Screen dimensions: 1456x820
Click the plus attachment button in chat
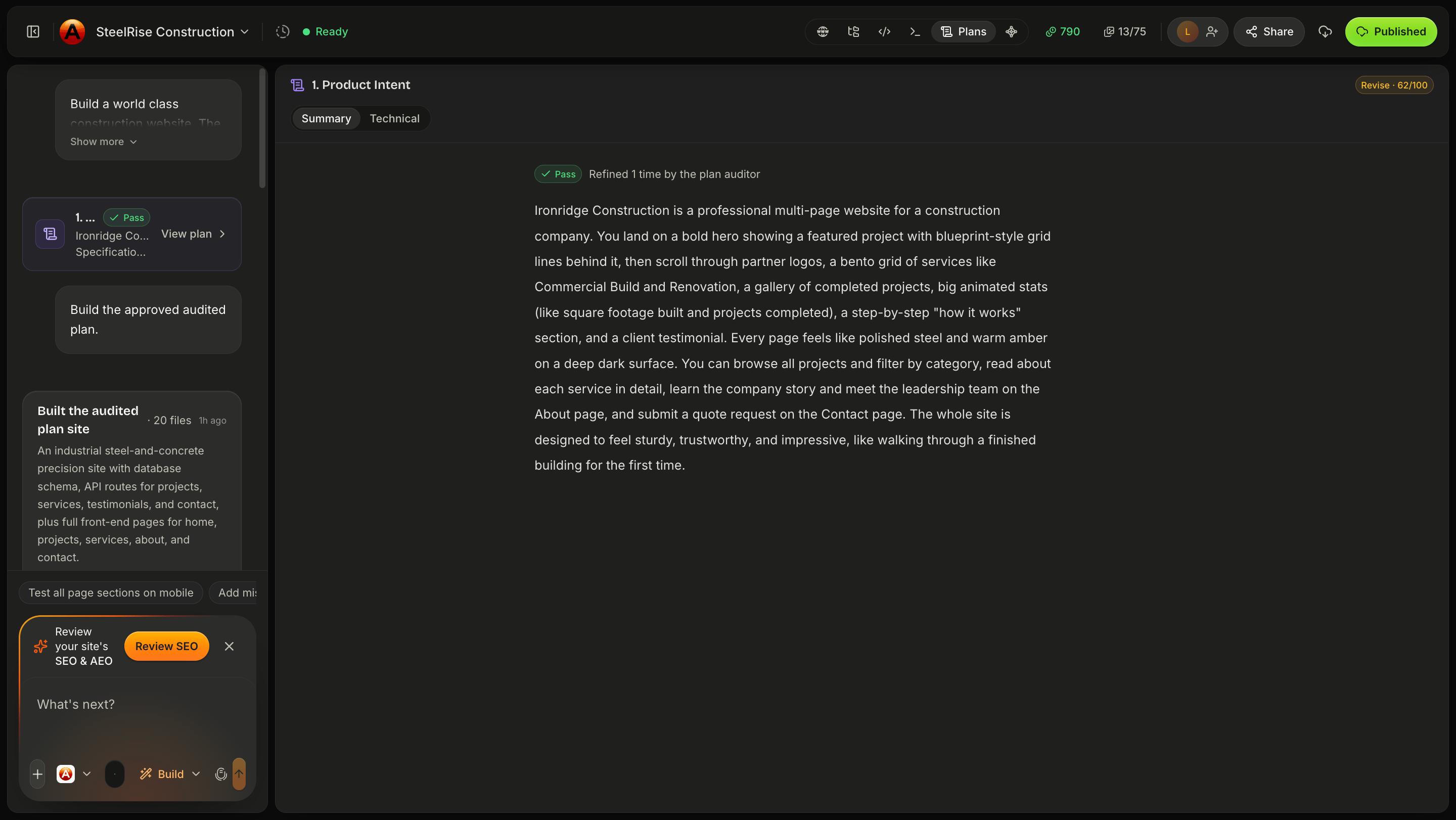(x=38, y=773)
